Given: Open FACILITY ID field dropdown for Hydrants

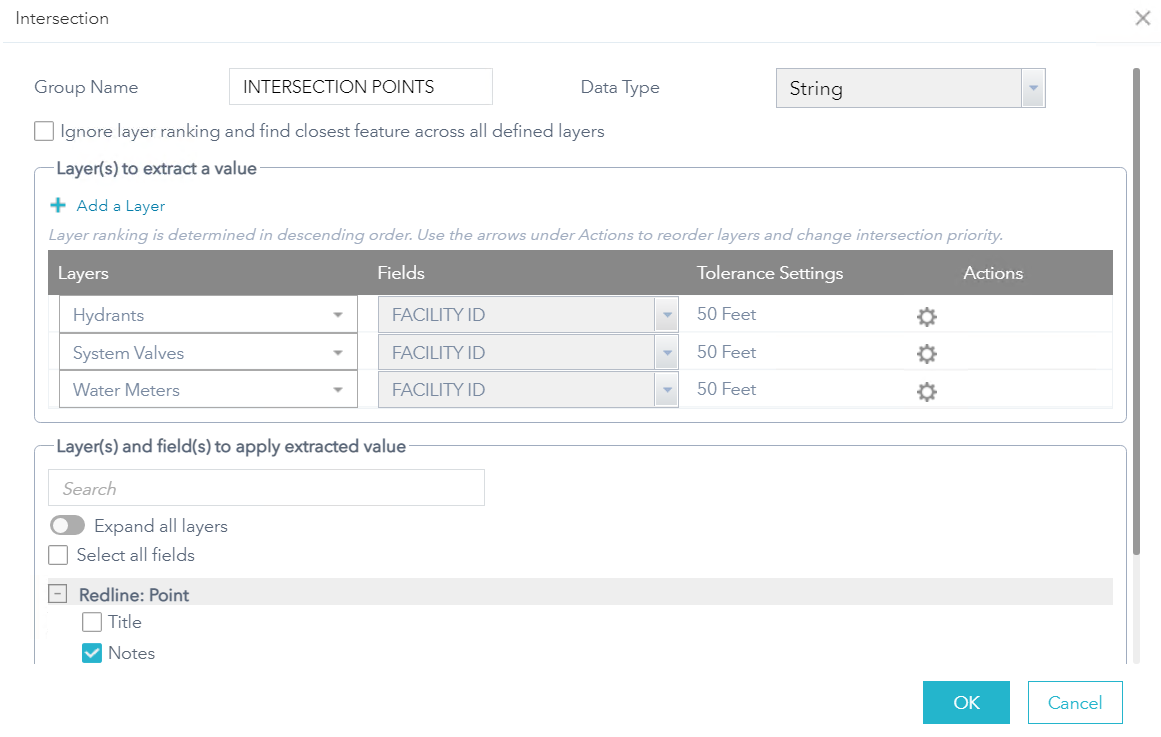Looking at the screenshot, I should [x=666, y=315].
